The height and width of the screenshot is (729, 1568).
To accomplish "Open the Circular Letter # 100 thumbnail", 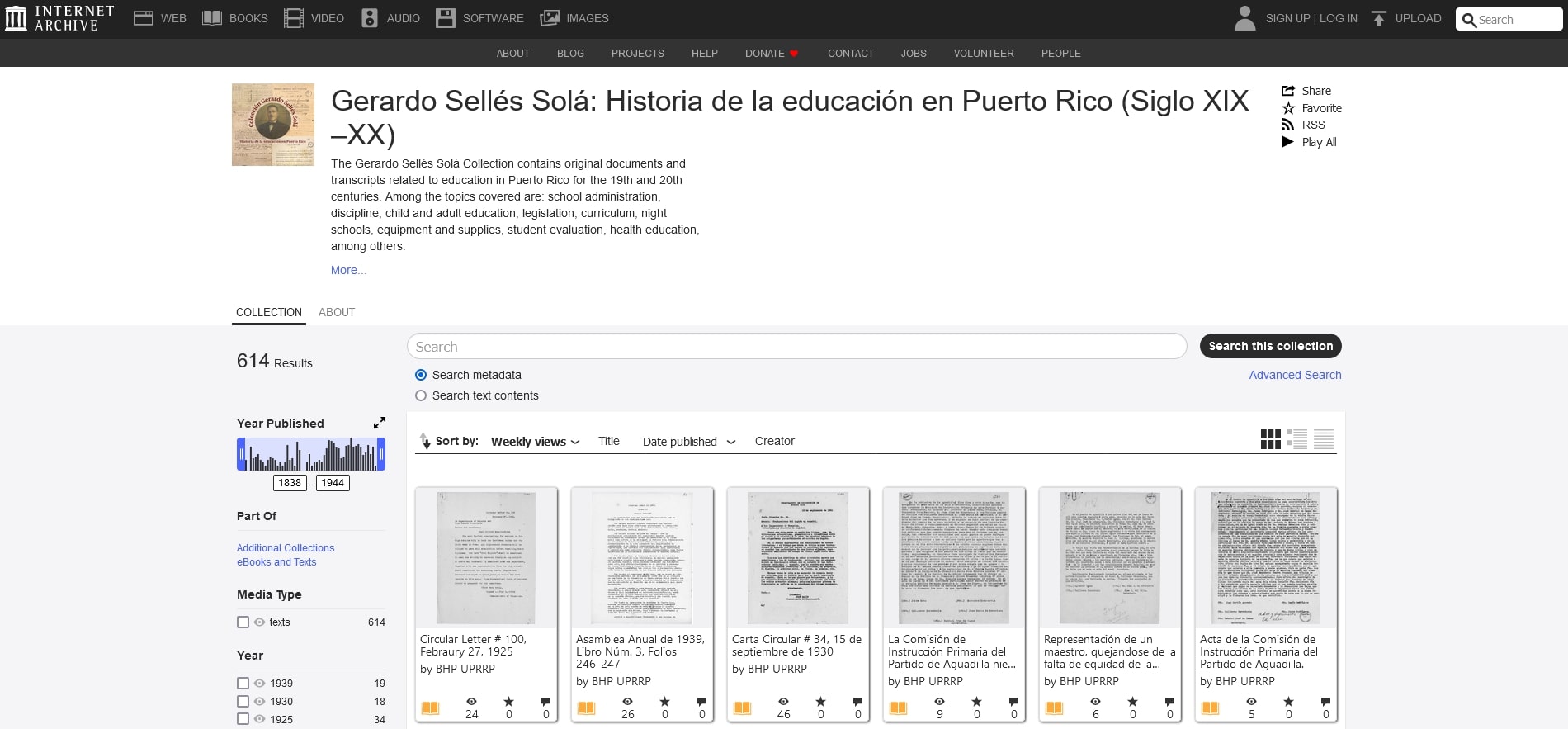I will pyautogui.click(x=486, y=558).
